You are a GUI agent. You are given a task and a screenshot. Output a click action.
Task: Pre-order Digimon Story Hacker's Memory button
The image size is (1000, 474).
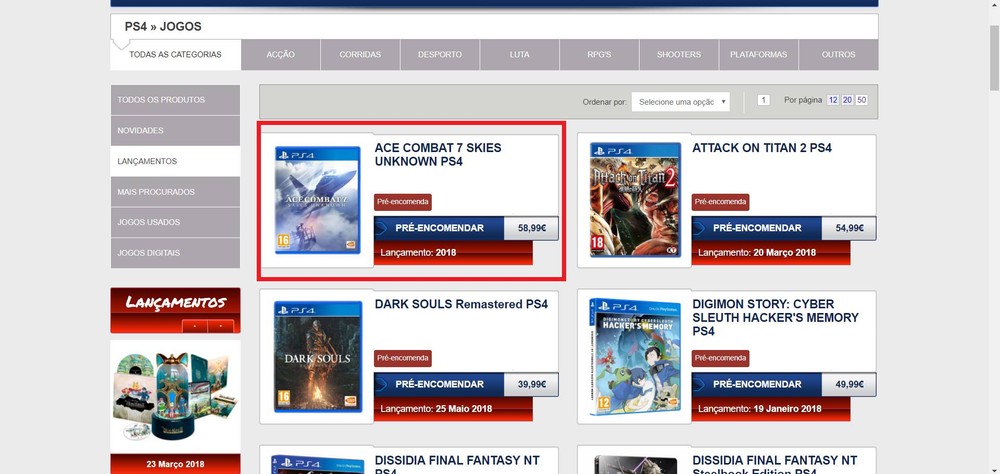point(757,385)
